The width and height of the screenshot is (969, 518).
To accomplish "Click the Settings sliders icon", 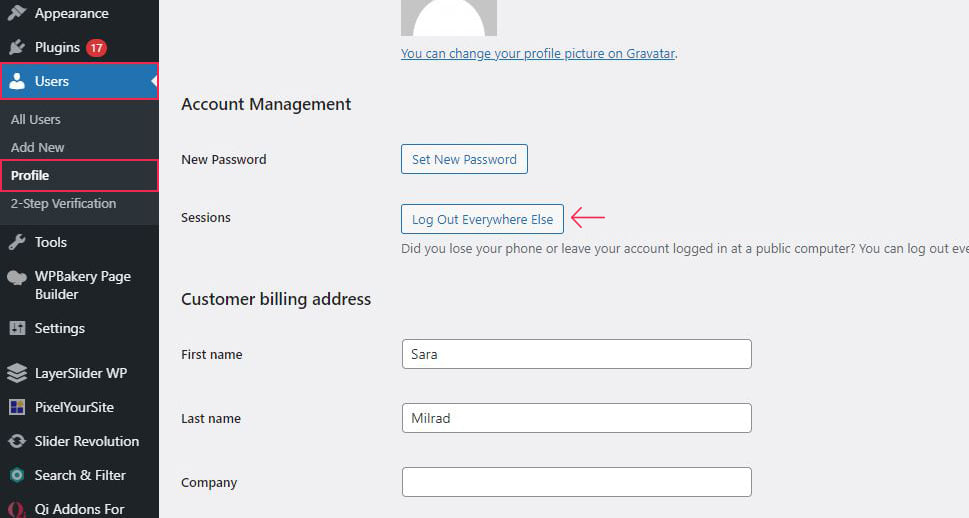I will click(x=17, y=328).
